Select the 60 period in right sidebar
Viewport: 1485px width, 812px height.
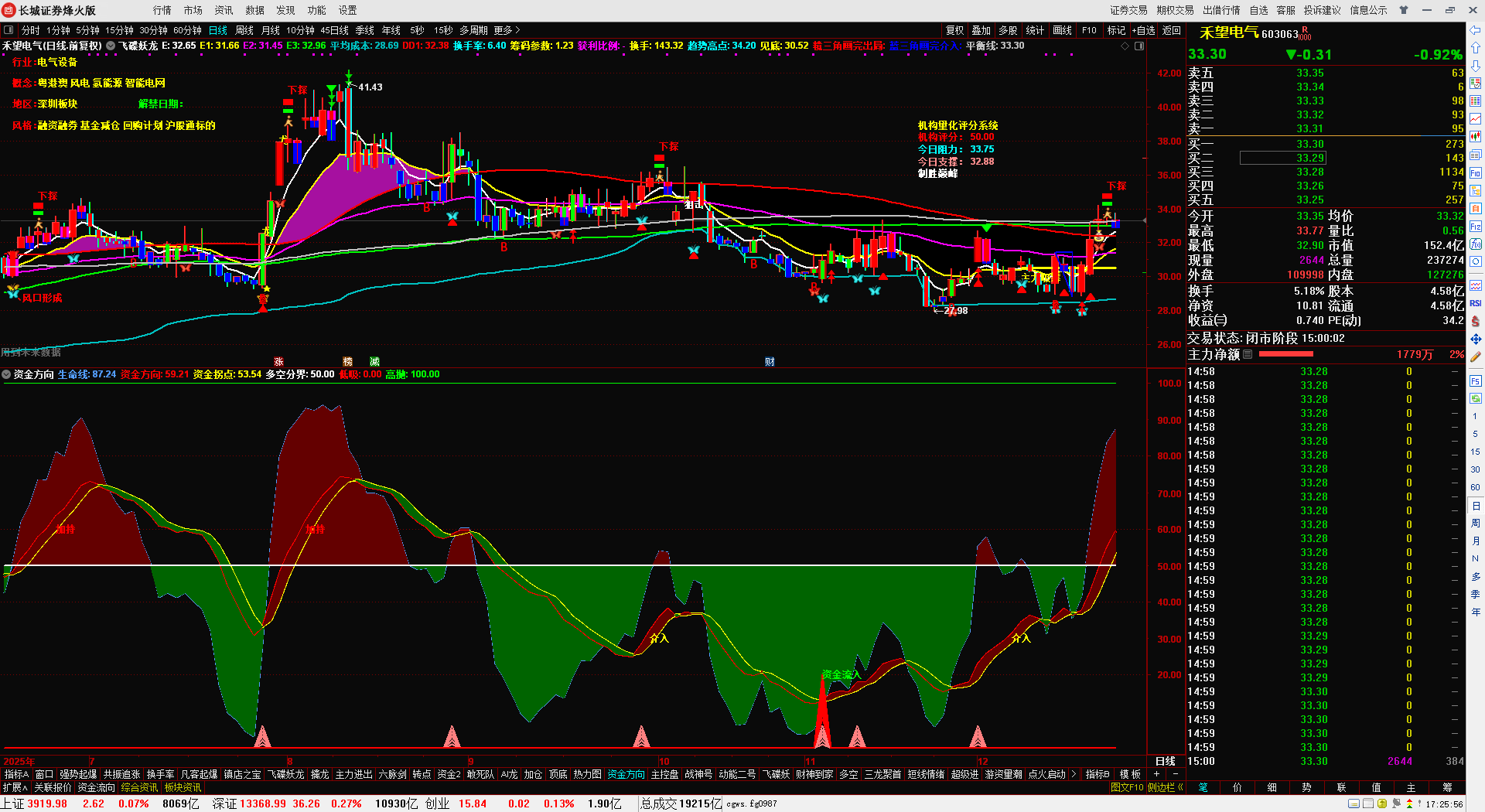(1476, 487)
